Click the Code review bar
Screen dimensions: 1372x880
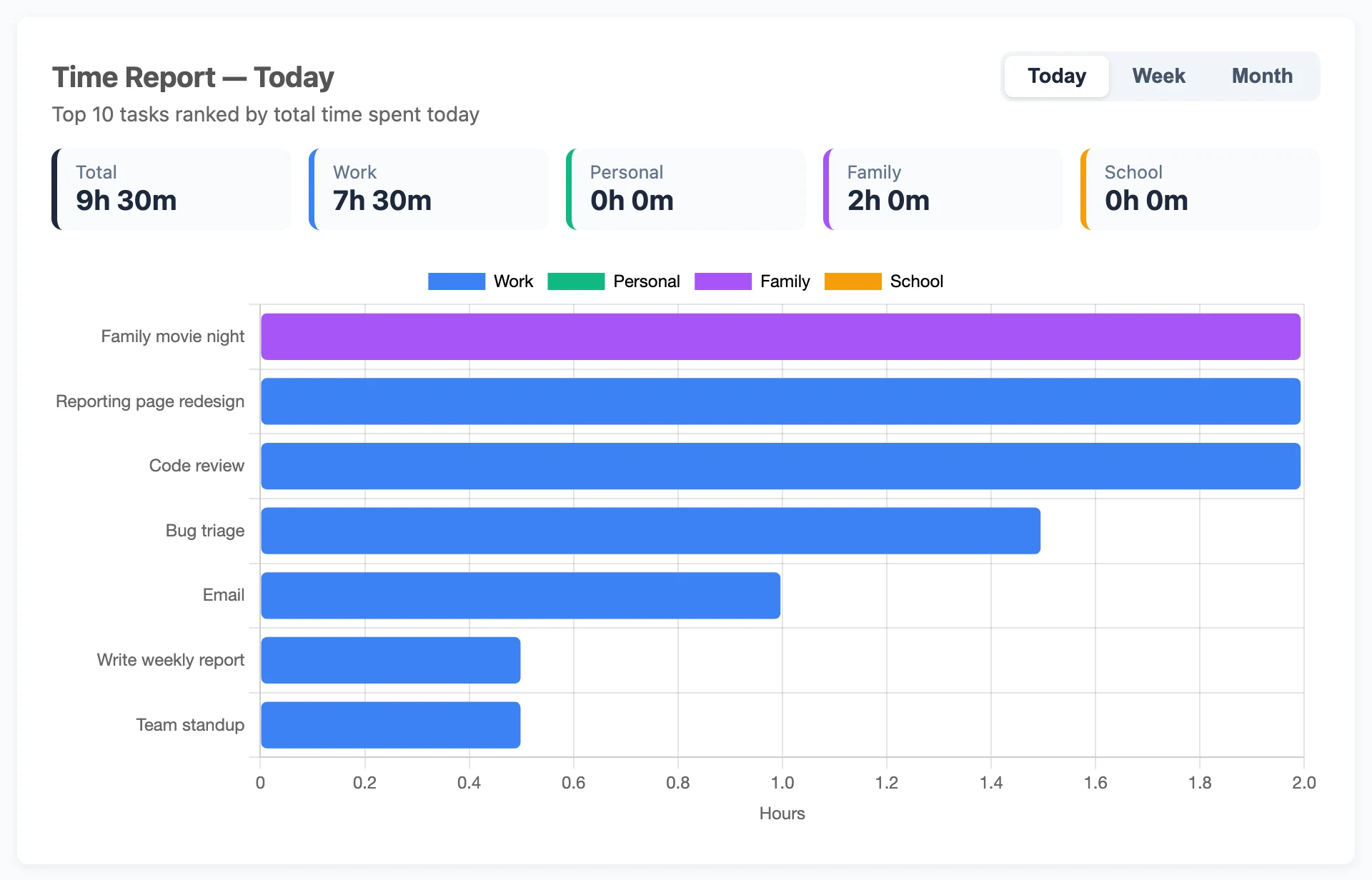[780, 466]
